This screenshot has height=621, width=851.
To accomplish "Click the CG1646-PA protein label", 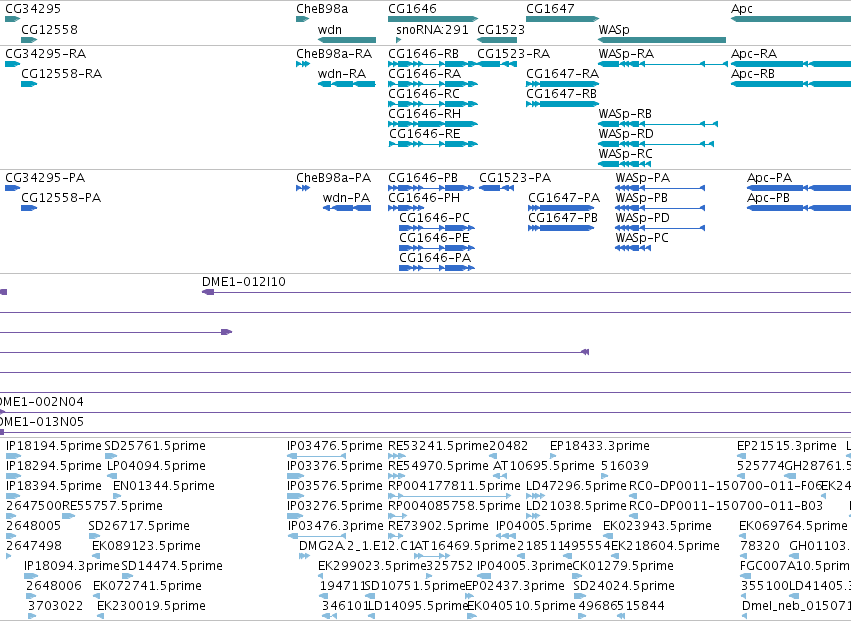I will 435,258.
